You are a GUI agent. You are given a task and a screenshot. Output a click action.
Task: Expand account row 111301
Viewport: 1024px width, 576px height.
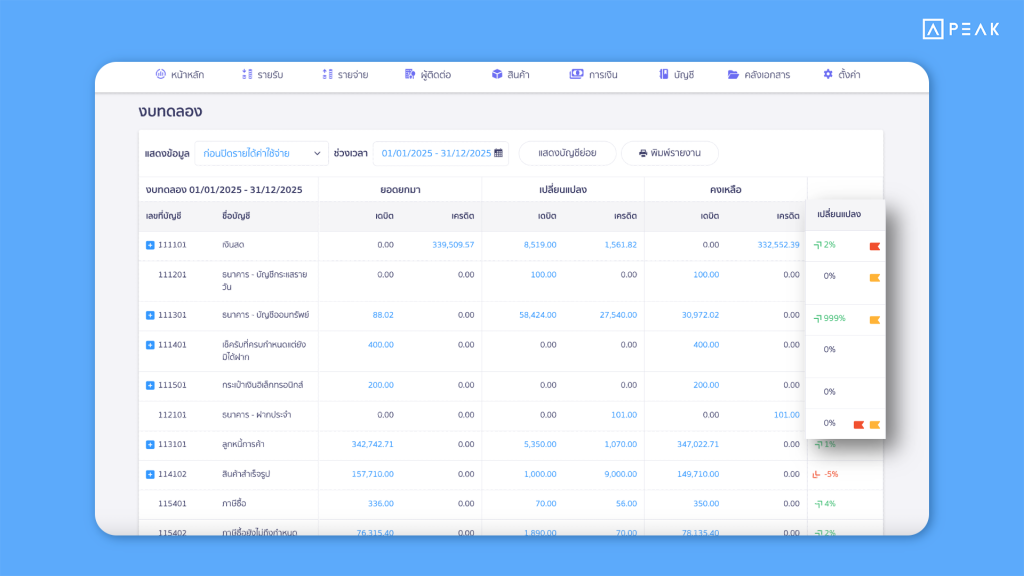click(150, 315)
